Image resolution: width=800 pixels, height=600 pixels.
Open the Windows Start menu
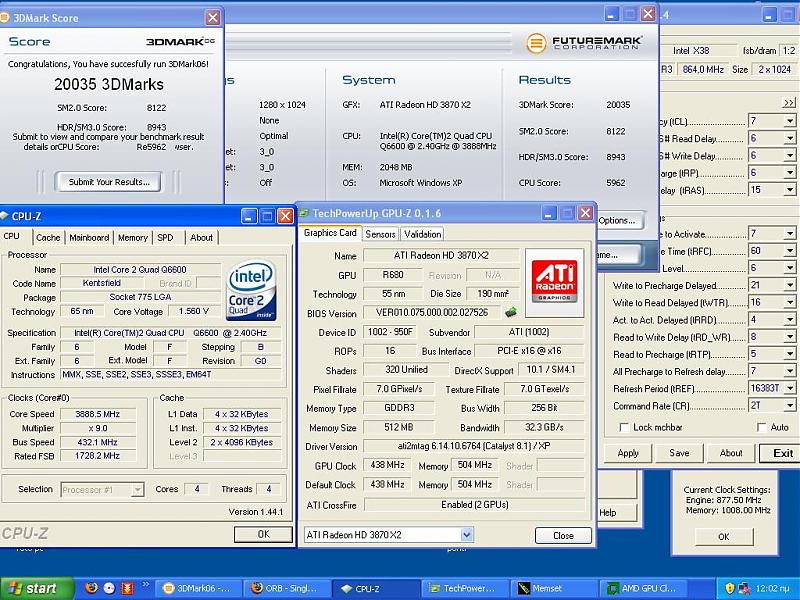[35, 588]
